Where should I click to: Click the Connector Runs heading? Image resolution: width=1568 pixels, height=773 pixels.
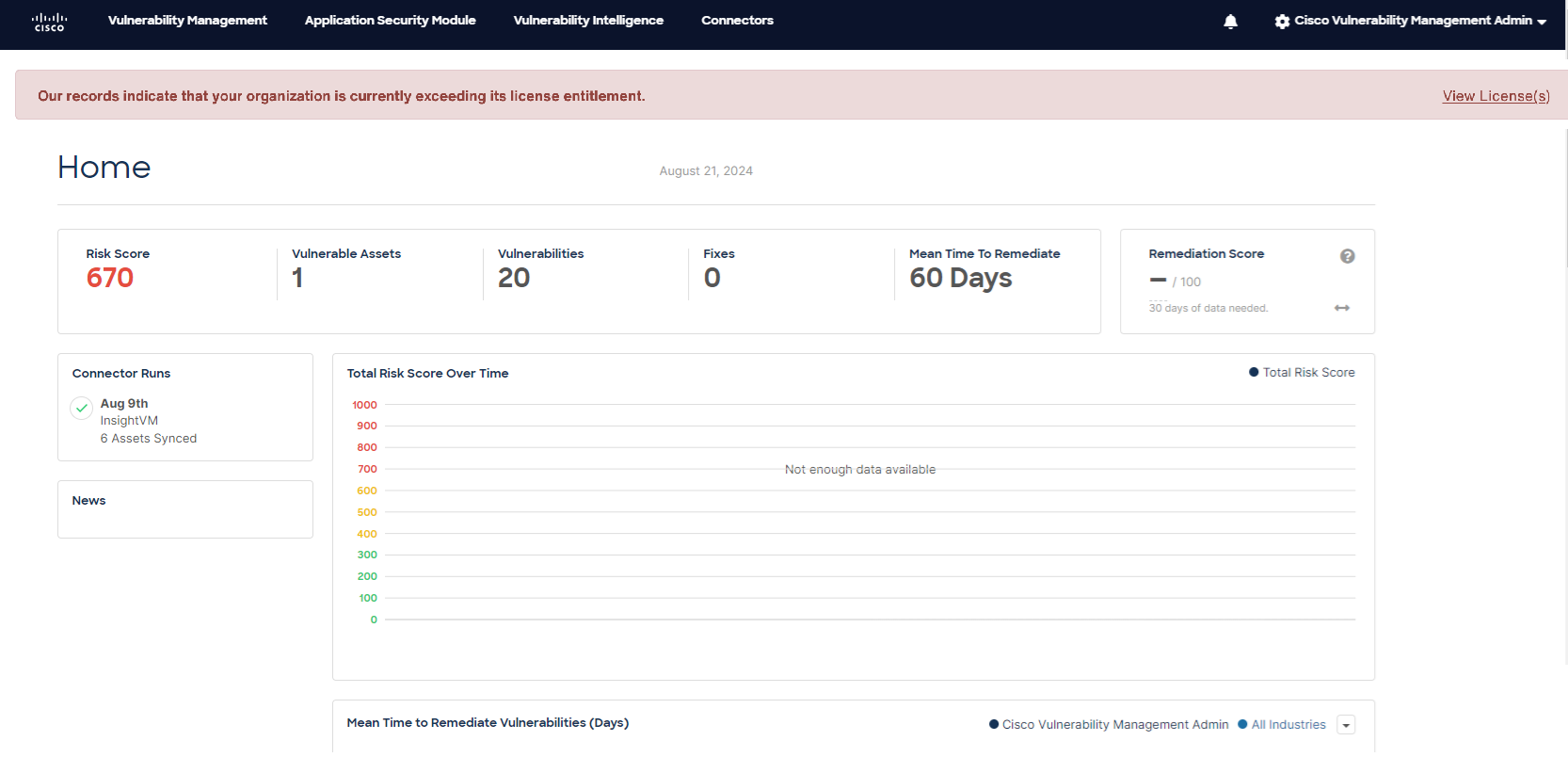(121, 374)
